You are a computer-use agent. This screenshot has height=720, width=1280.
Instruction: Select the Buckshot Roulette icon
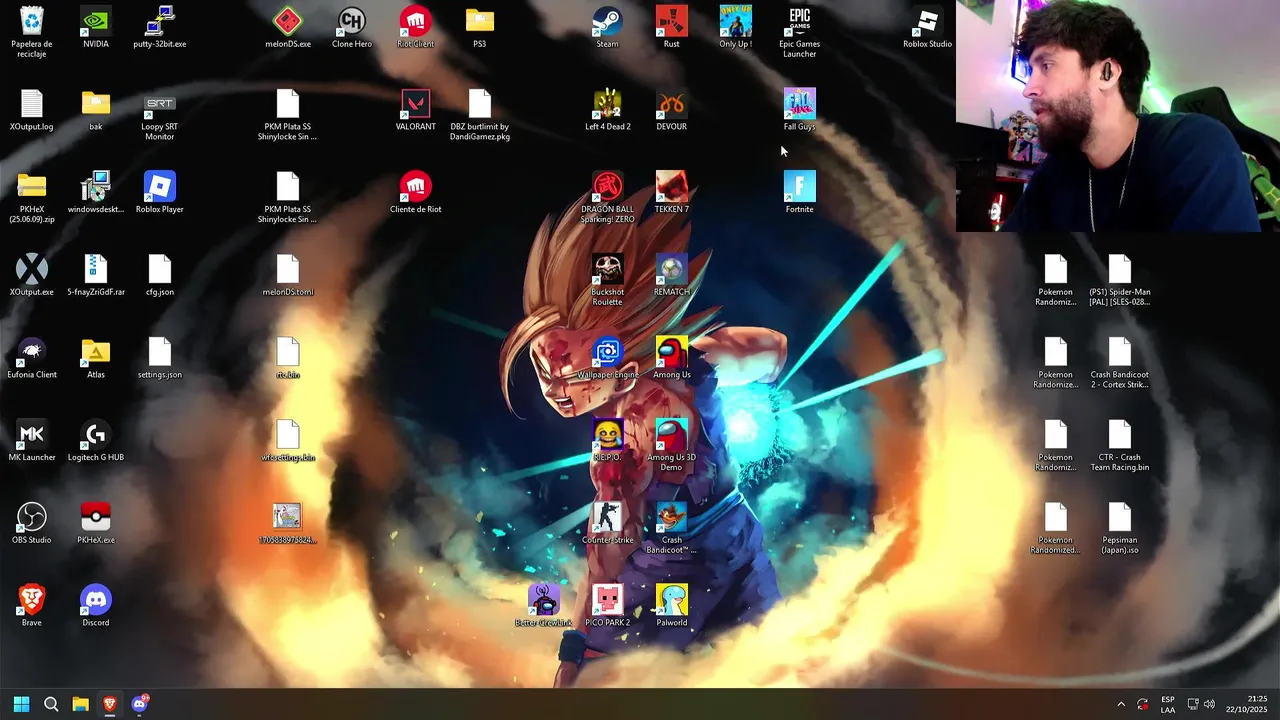click(608, 270)
